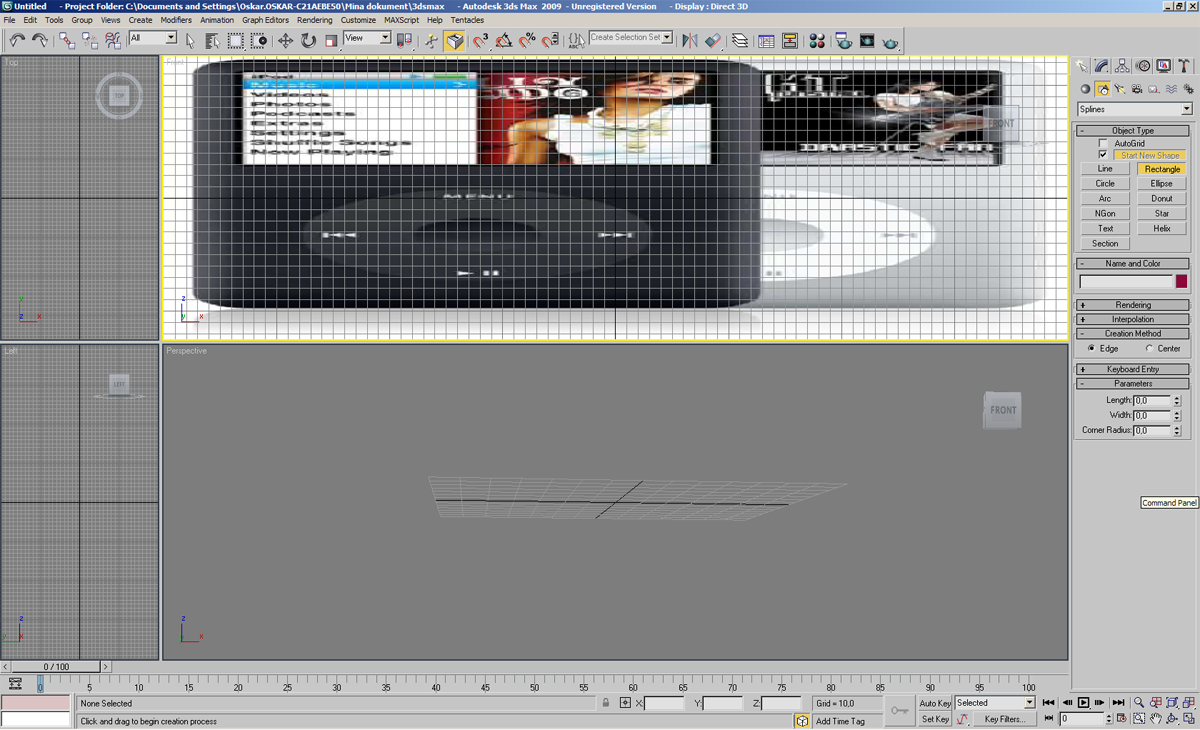This screenshot has width=1200, height=730.
Task: Untick the Start New Shape checkbox
Action: pos(1103,156)
